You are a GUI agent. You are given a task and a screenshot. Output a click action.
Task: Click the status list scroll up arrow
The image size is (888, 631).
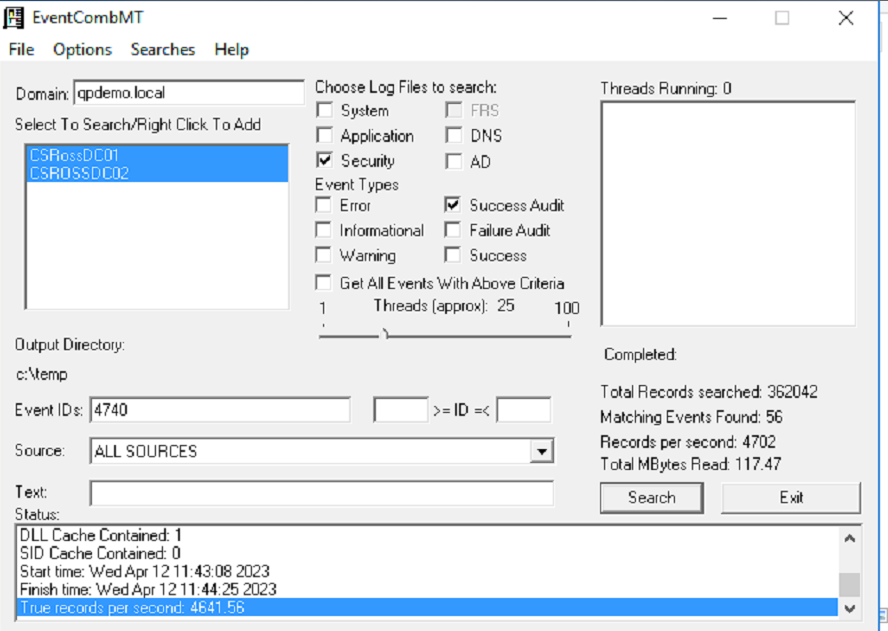tap(849, 538)
